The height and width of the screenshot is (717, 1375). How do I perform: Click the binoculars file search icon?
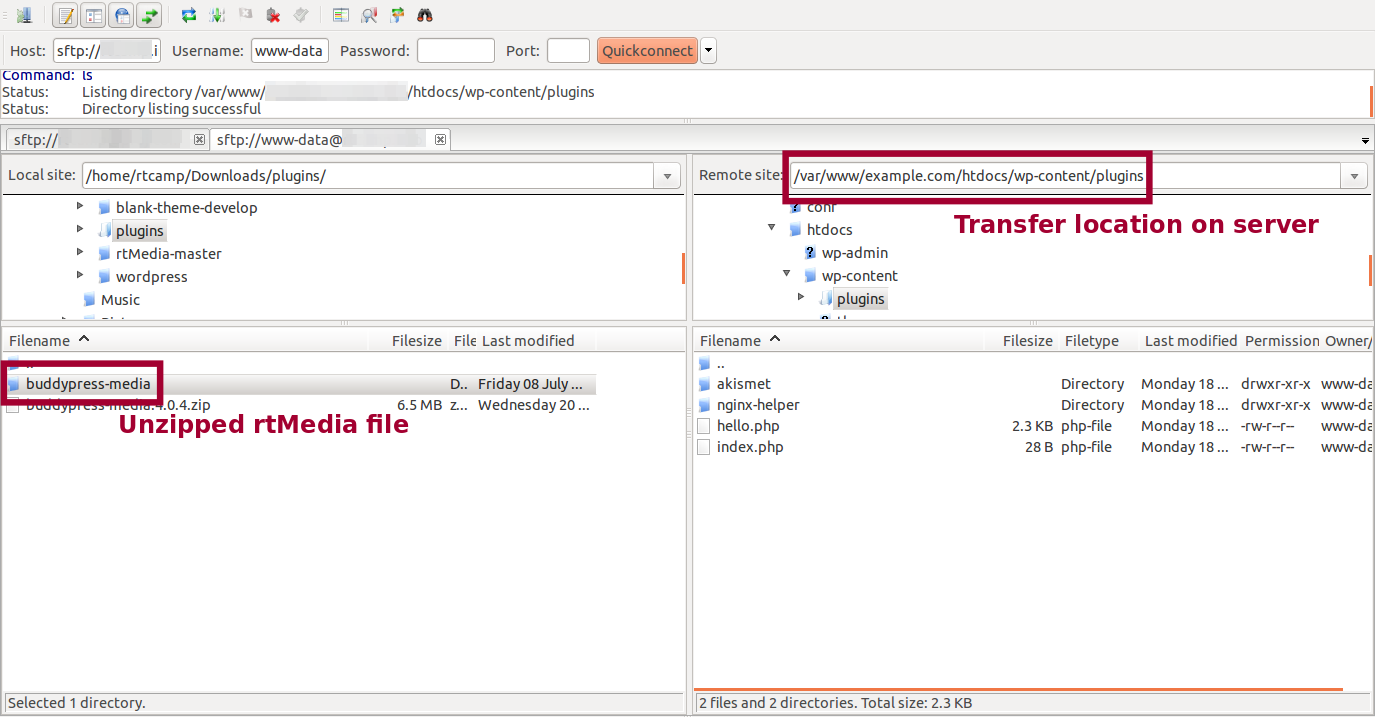(x=425, y=15)
